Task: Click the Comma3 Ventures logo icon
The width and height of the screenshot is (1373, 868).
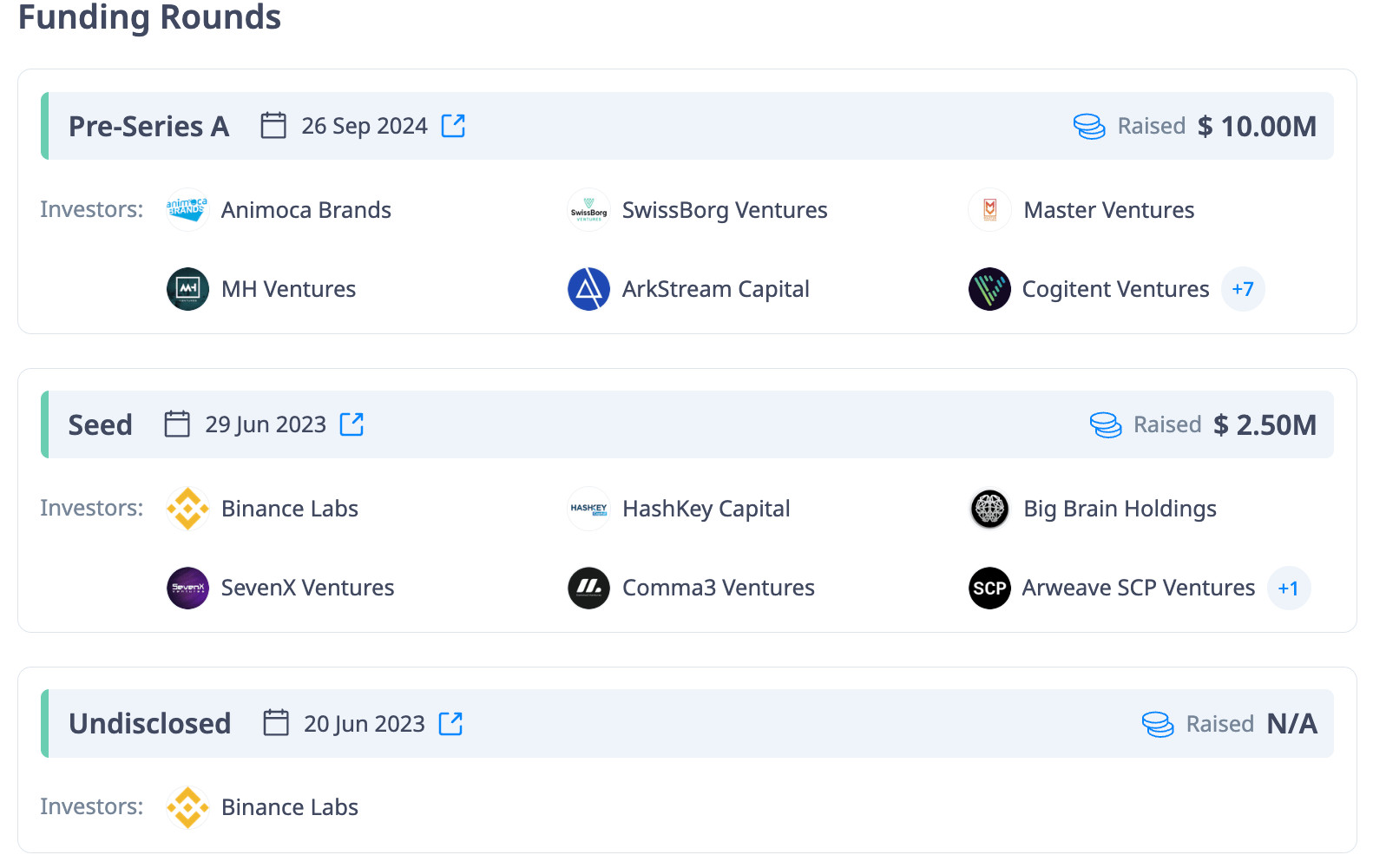Action: (x=588, y=588)
